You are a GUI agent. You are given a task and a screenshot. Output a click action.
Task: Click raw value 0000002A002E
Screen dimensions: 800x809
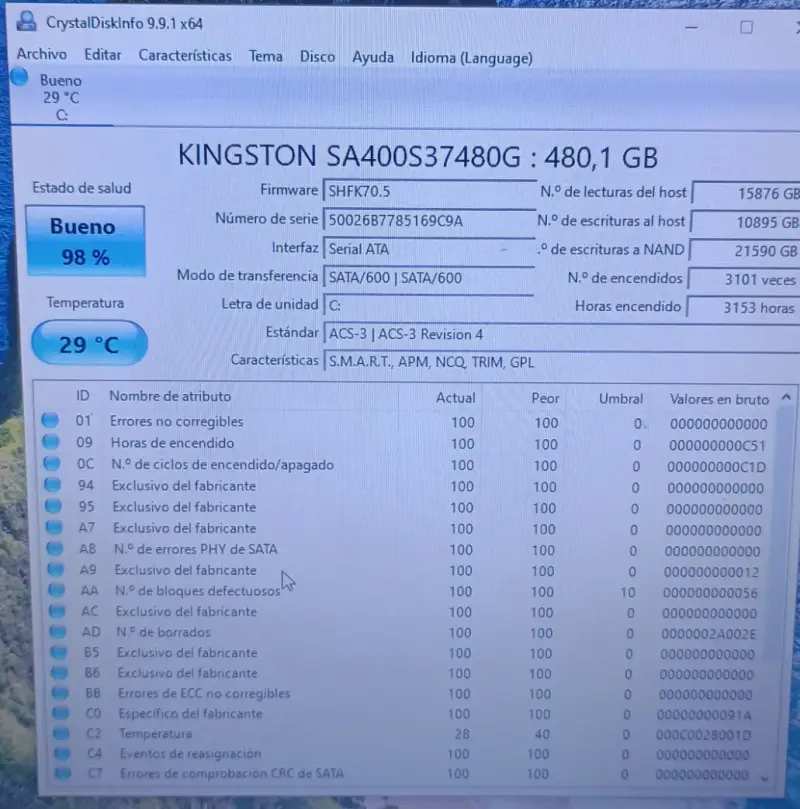pos(708,633)
